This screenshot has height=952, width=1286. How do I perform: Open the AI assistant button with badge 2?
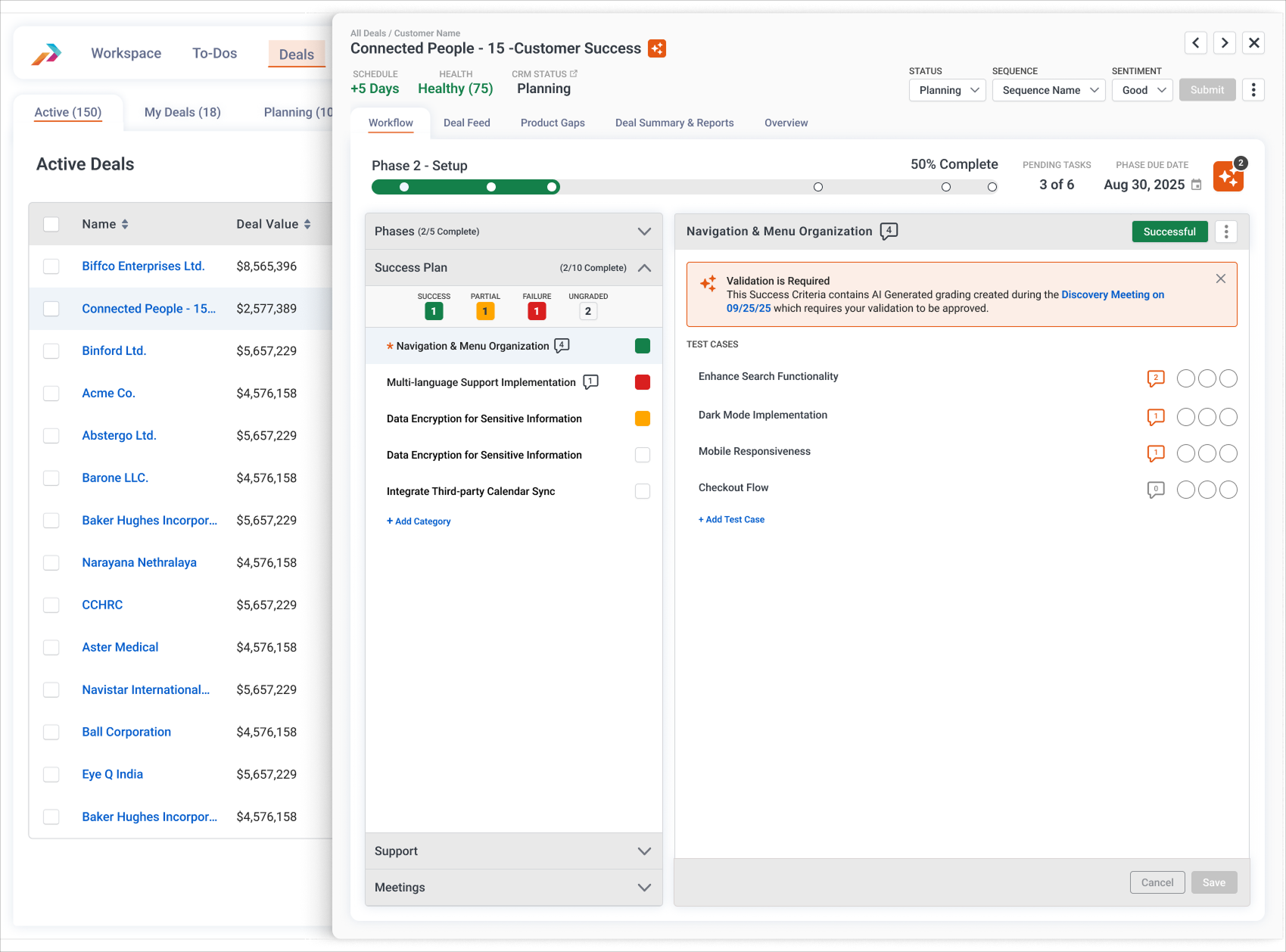click(x=1228, y=177)
